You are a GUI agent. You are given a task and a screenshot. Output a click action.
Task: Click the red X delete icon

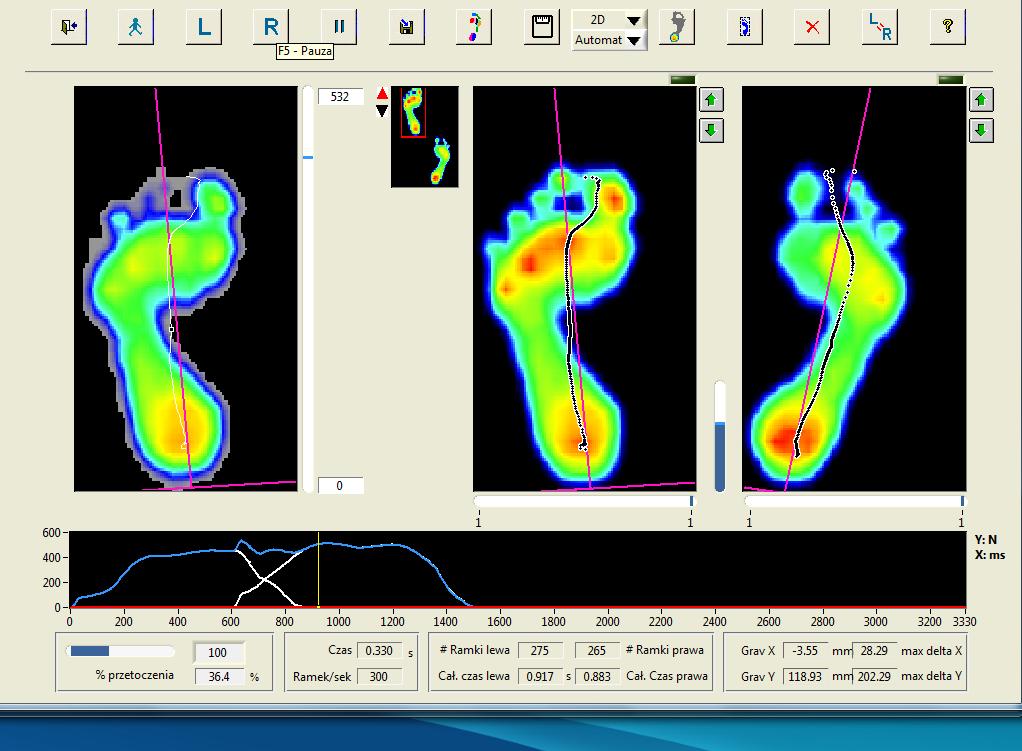812,27
